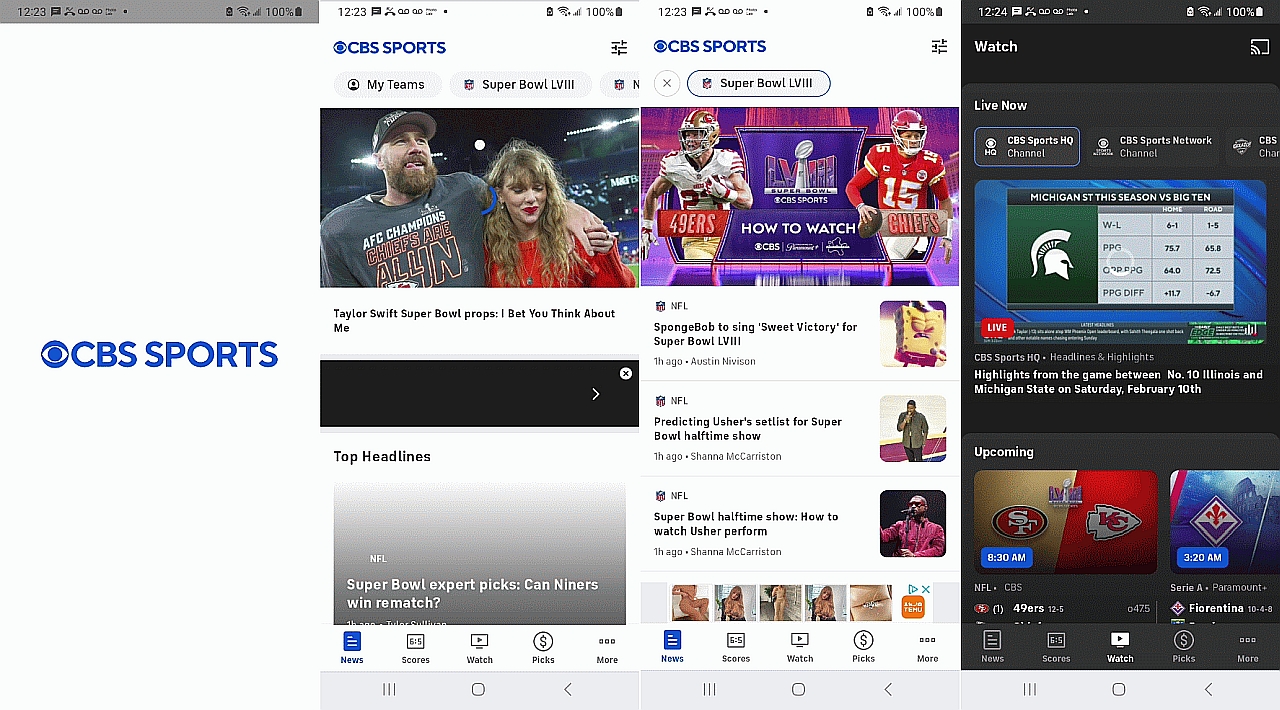Select CBS Sports HQ channel

click(1027, 146)
